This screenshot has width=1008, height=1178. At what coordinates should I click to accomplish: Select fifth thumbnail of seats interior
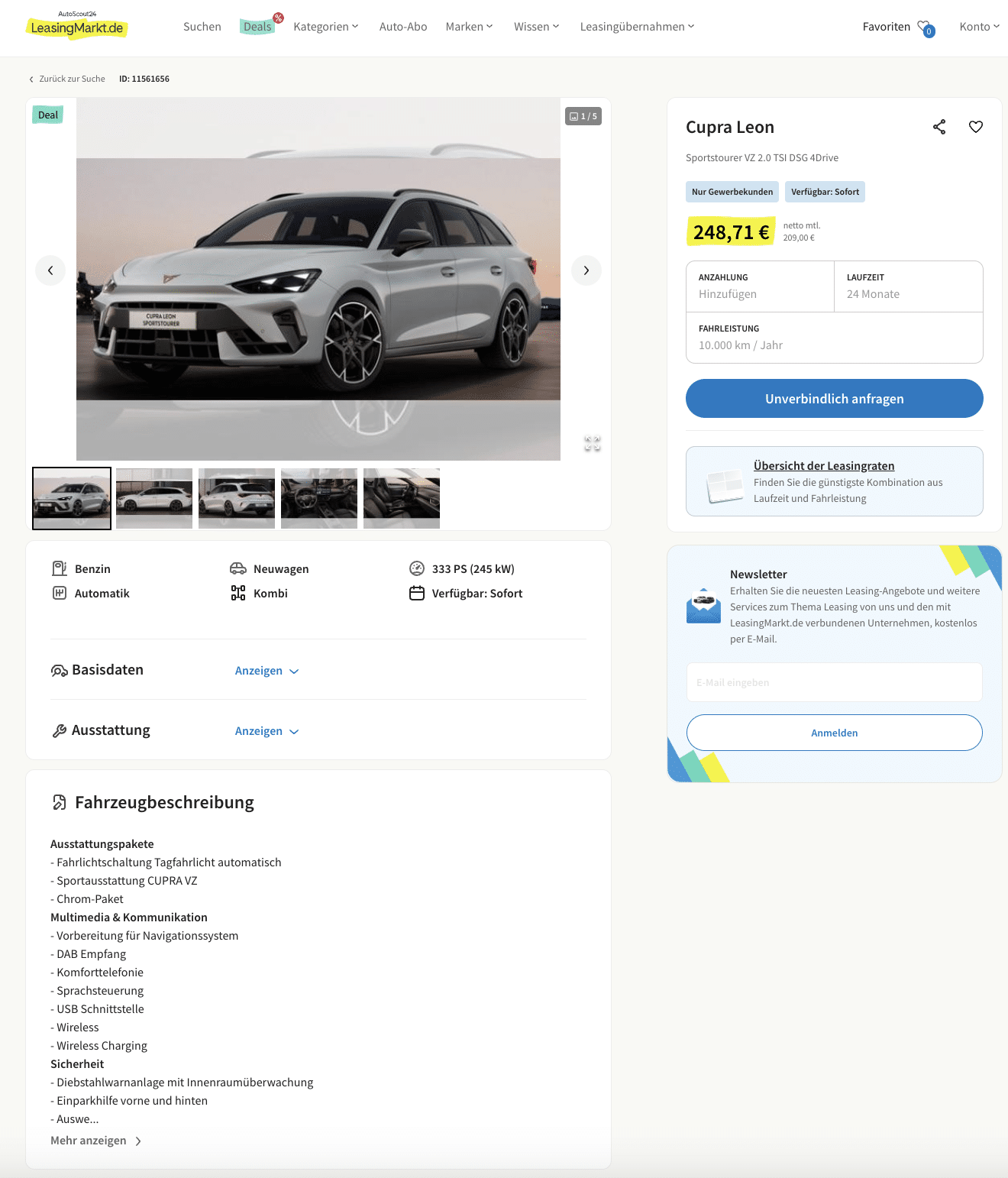tap(402, 498)
